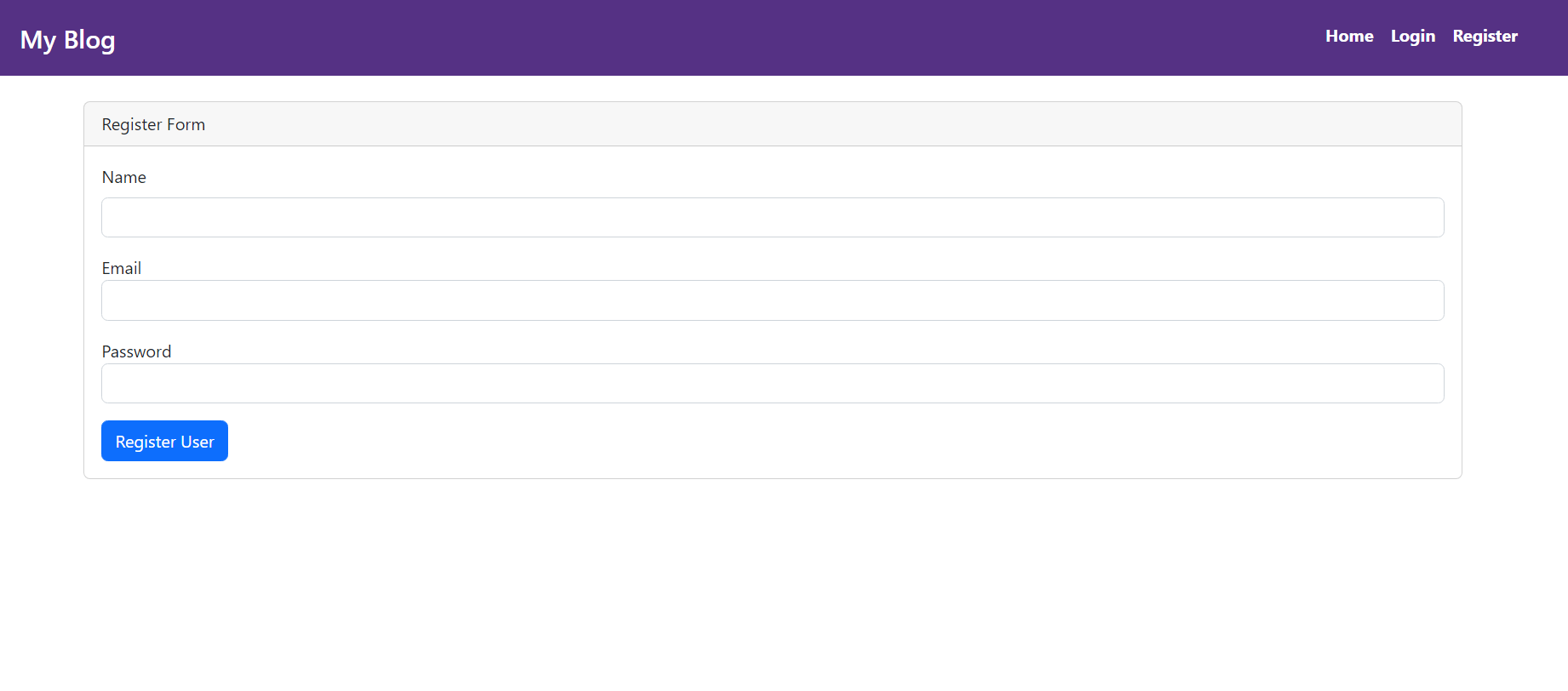Open Login from the navigation bar
Viewport: 1568px width, 691px height.
[x=1412, y=36]
